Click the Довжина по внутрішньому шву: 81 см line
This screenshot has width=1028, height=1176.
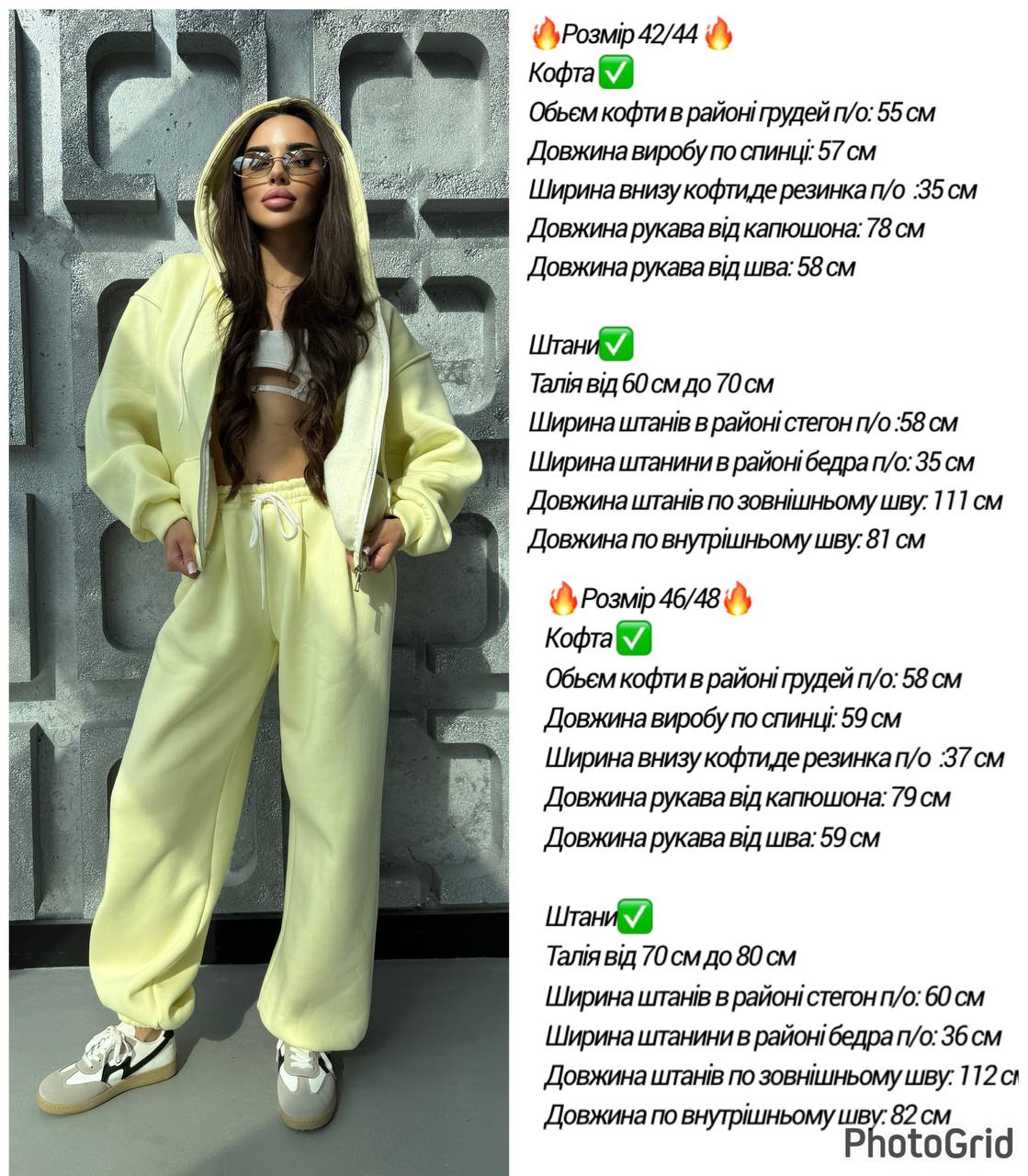coord(727,539)
